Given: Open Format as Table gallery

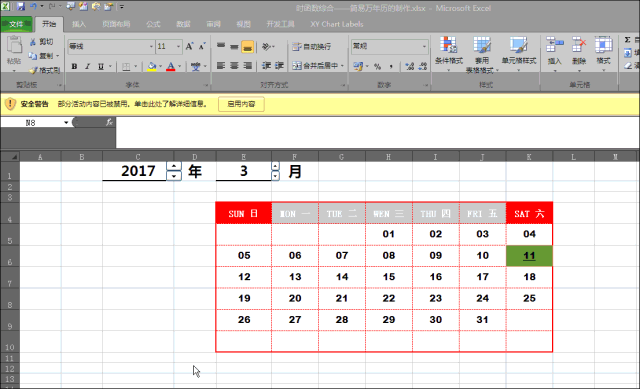Looking at the screenshot, I should pos(482,55).
